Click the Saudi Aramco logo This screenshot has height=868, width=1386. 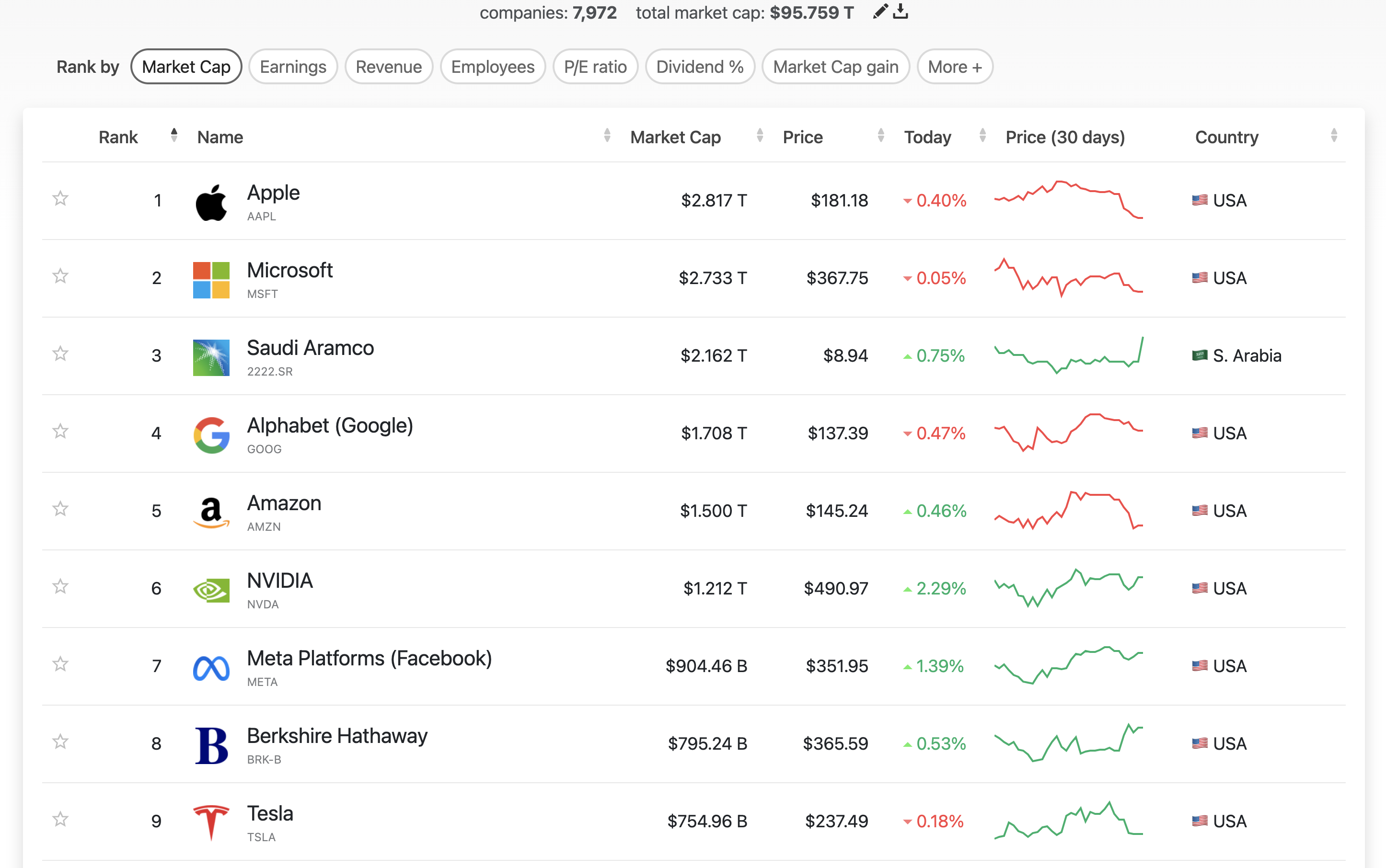click(x=211, y=357)
